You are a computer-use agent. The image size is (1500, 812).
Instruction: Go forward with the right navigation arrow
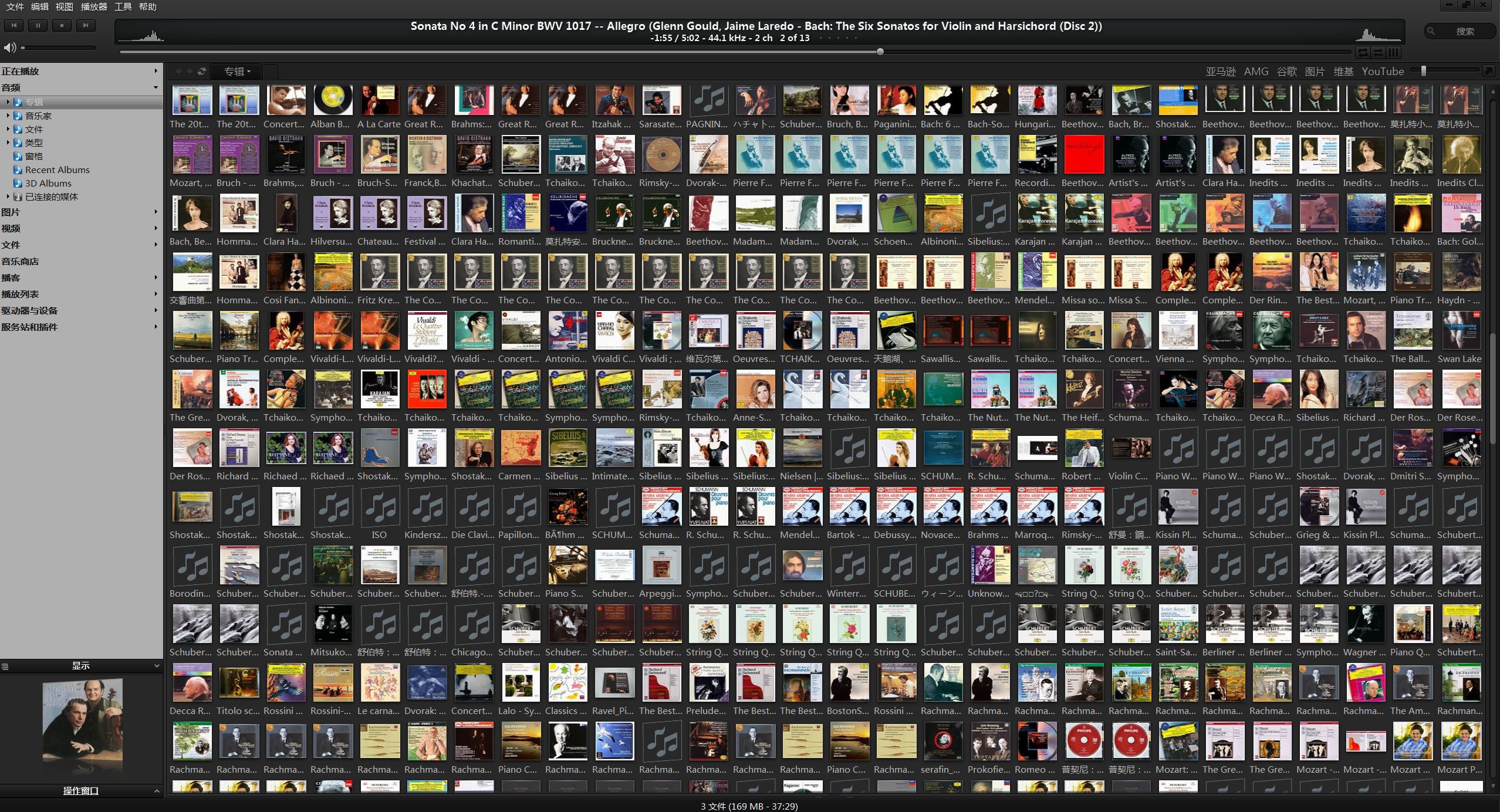[190, 72]
